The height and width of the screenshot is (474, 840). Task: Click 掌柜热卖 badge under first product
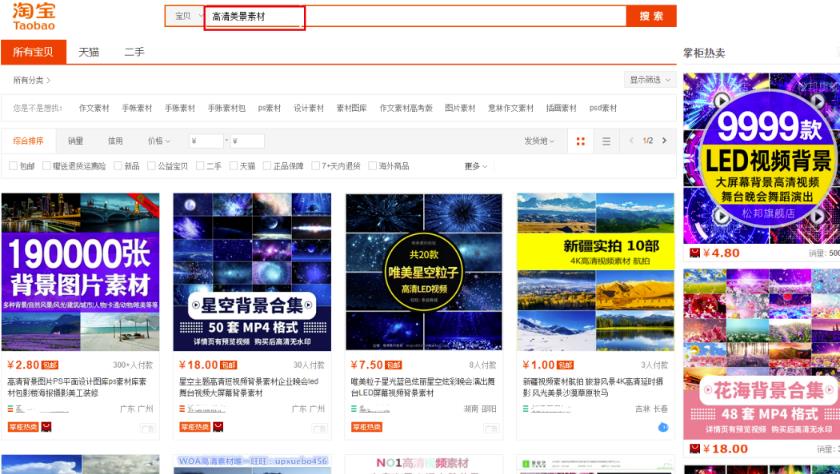click(20, 427)
